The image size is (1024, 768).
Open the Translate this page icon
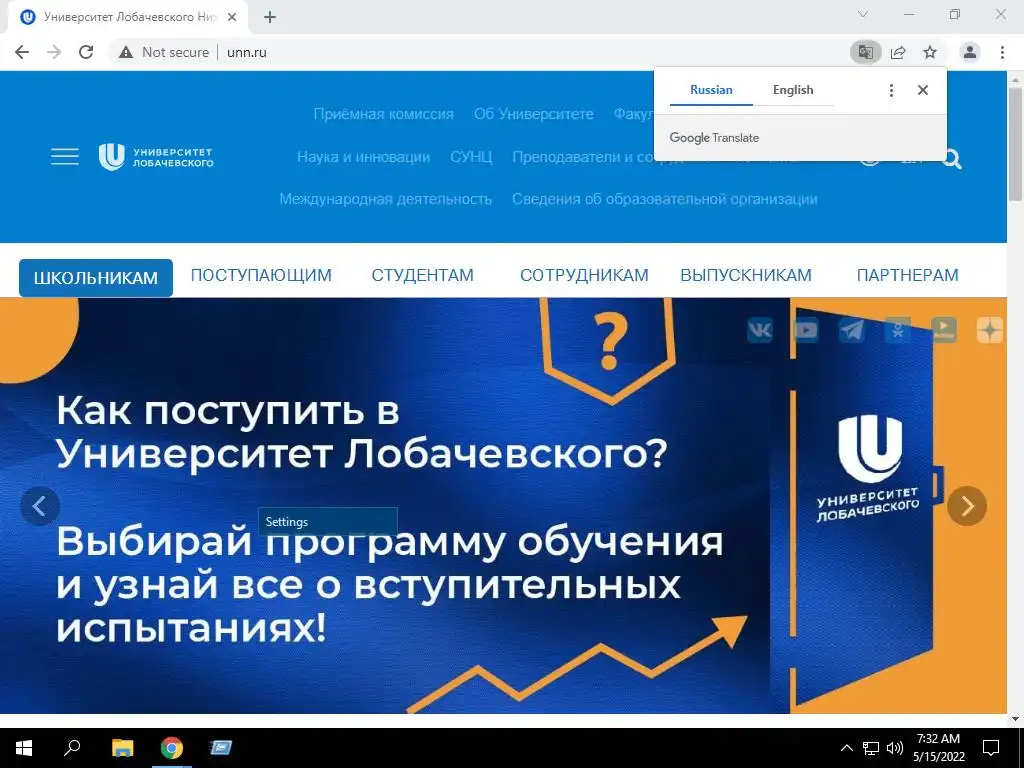pos(866,52)
